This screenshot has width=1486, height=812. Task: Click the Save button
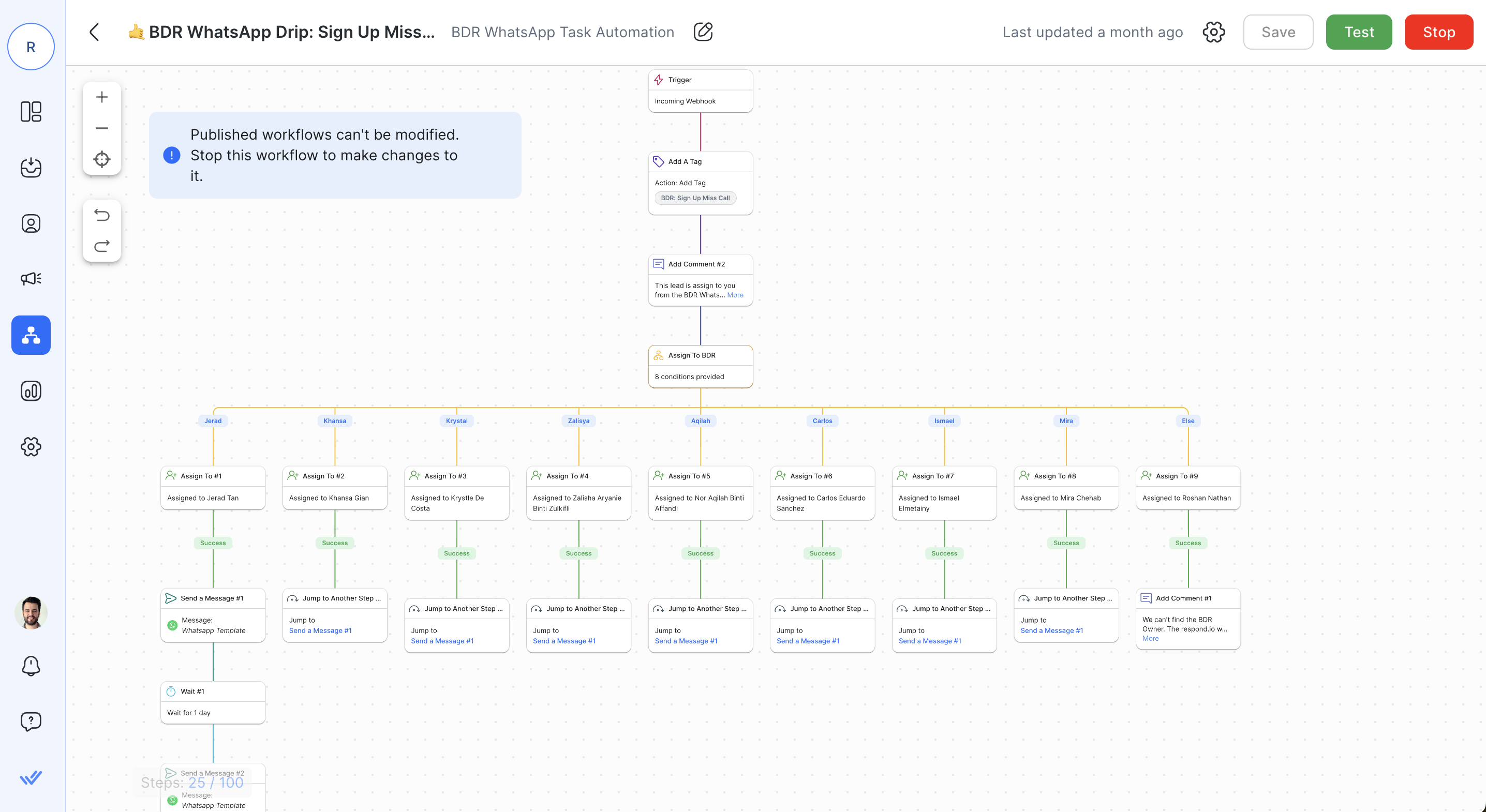1278,32
